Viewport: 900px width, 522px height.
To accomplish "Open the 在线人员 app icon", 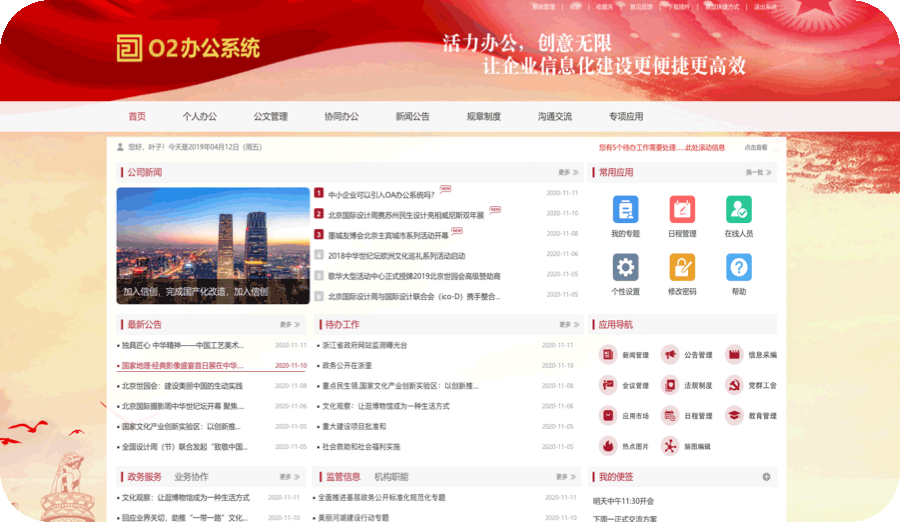I will (739, 209).
